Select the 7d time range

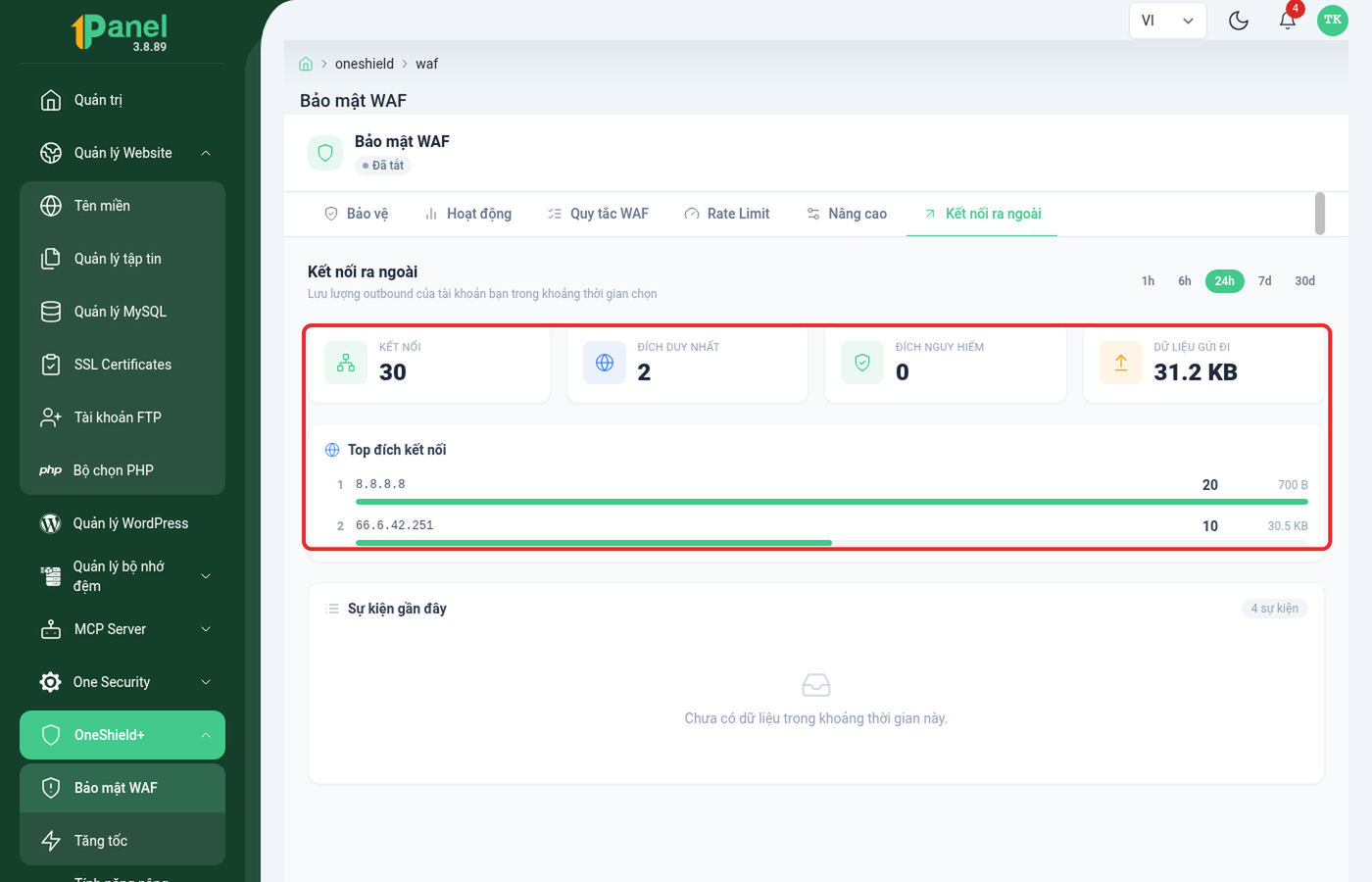1265,281
